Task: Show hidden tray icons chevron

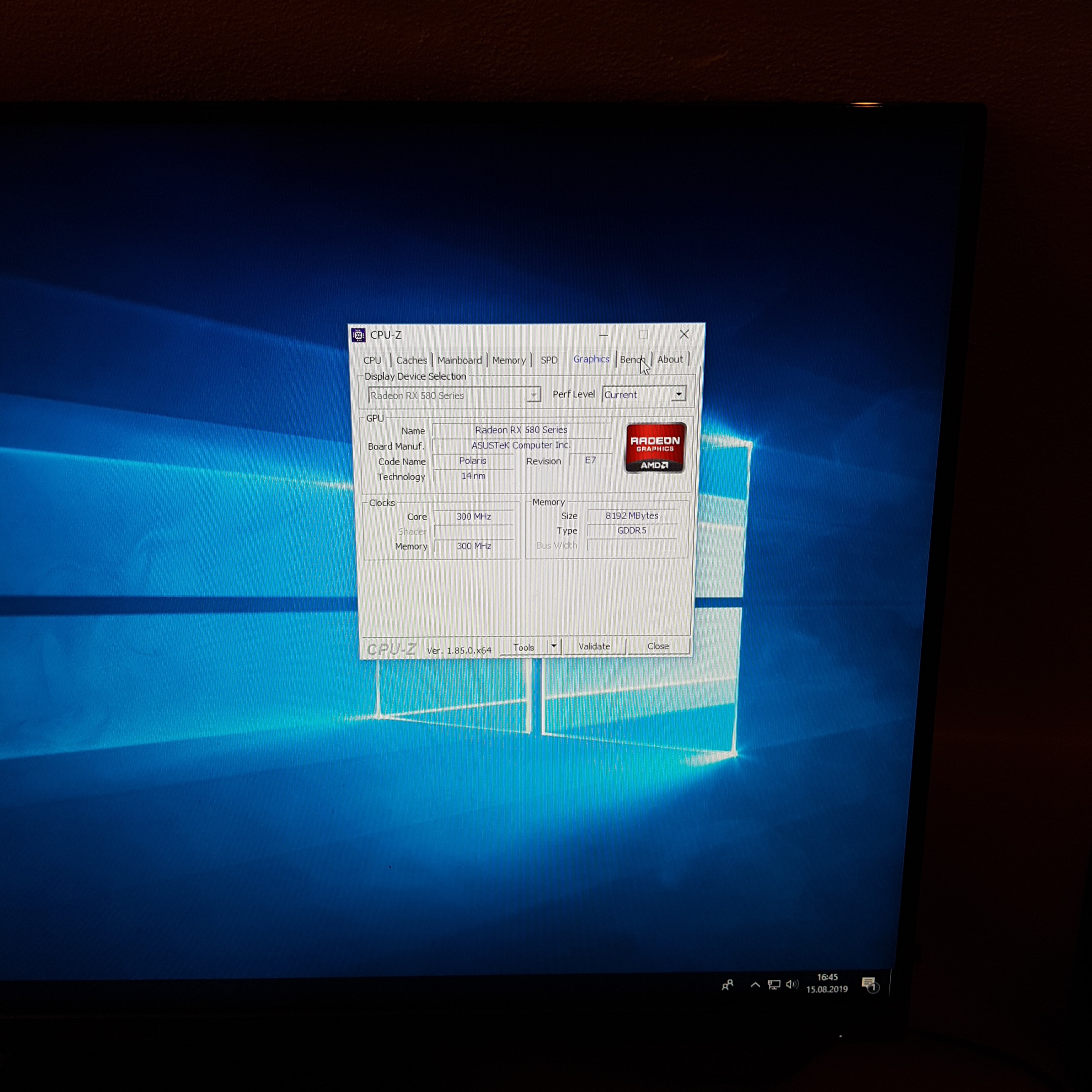Action: click(x=755, y=985)
